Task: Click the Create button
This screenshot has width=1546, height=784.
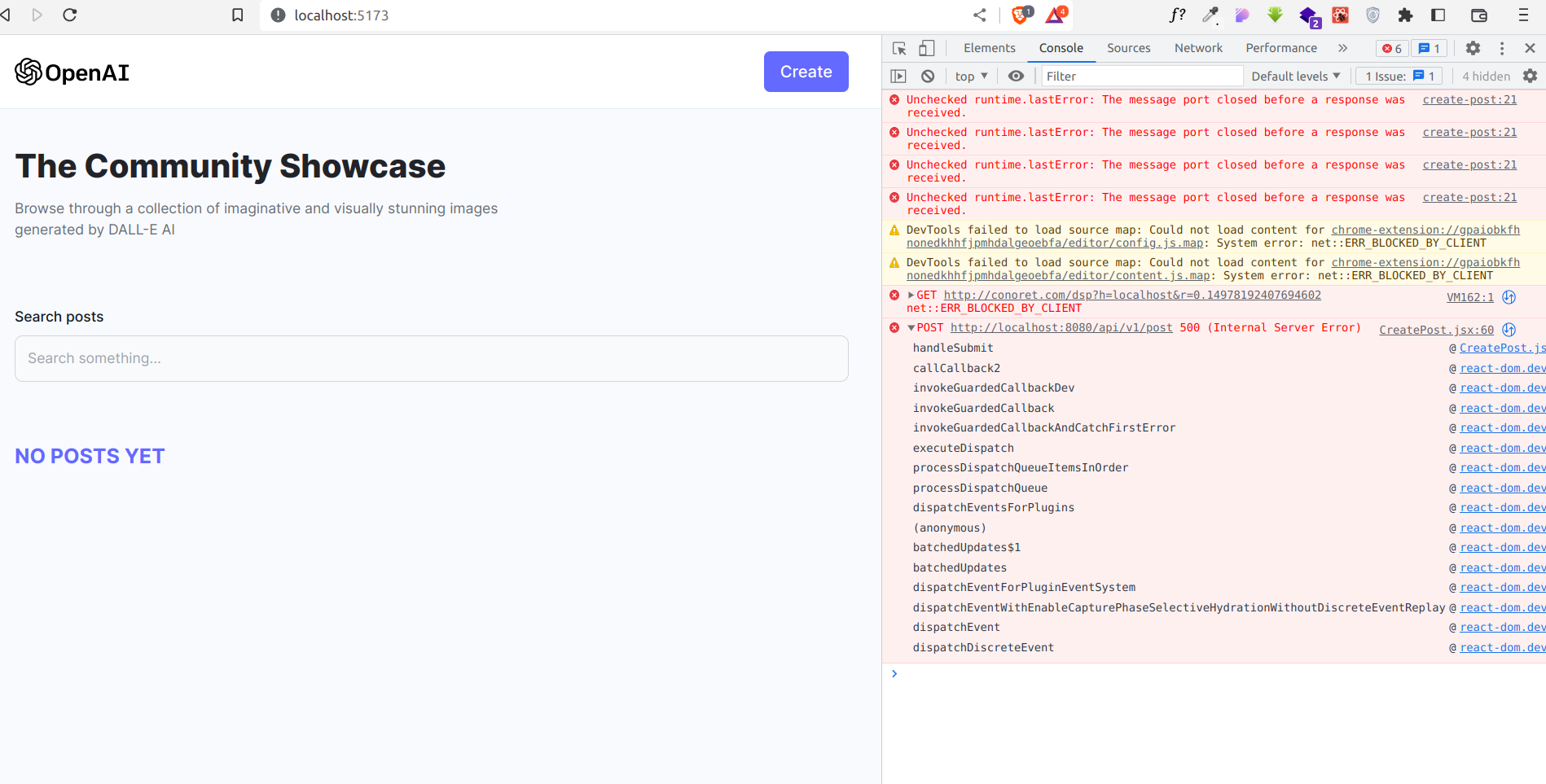Action: click(806, 72)
